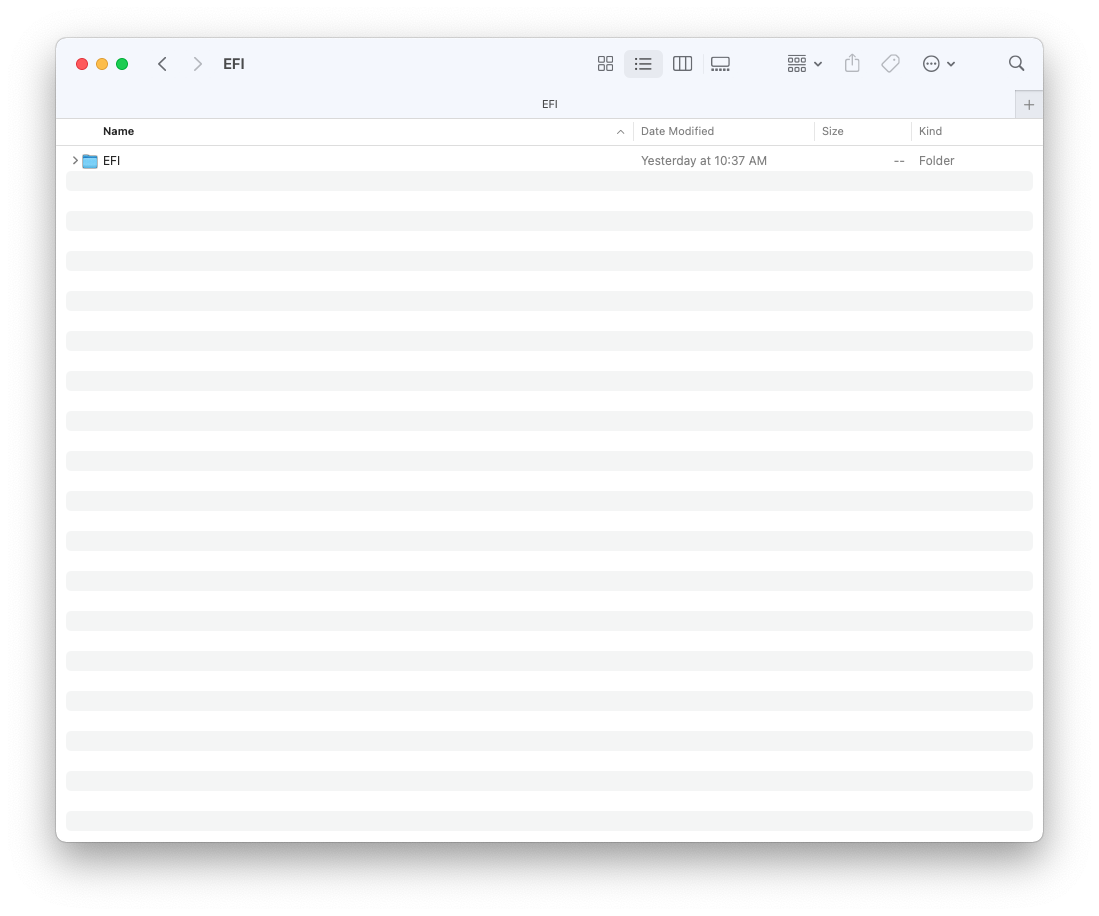Switch to icon grid view
The width and height of the screenshot is (1099, 916).
pyautogui.click(x=606, y=64)
